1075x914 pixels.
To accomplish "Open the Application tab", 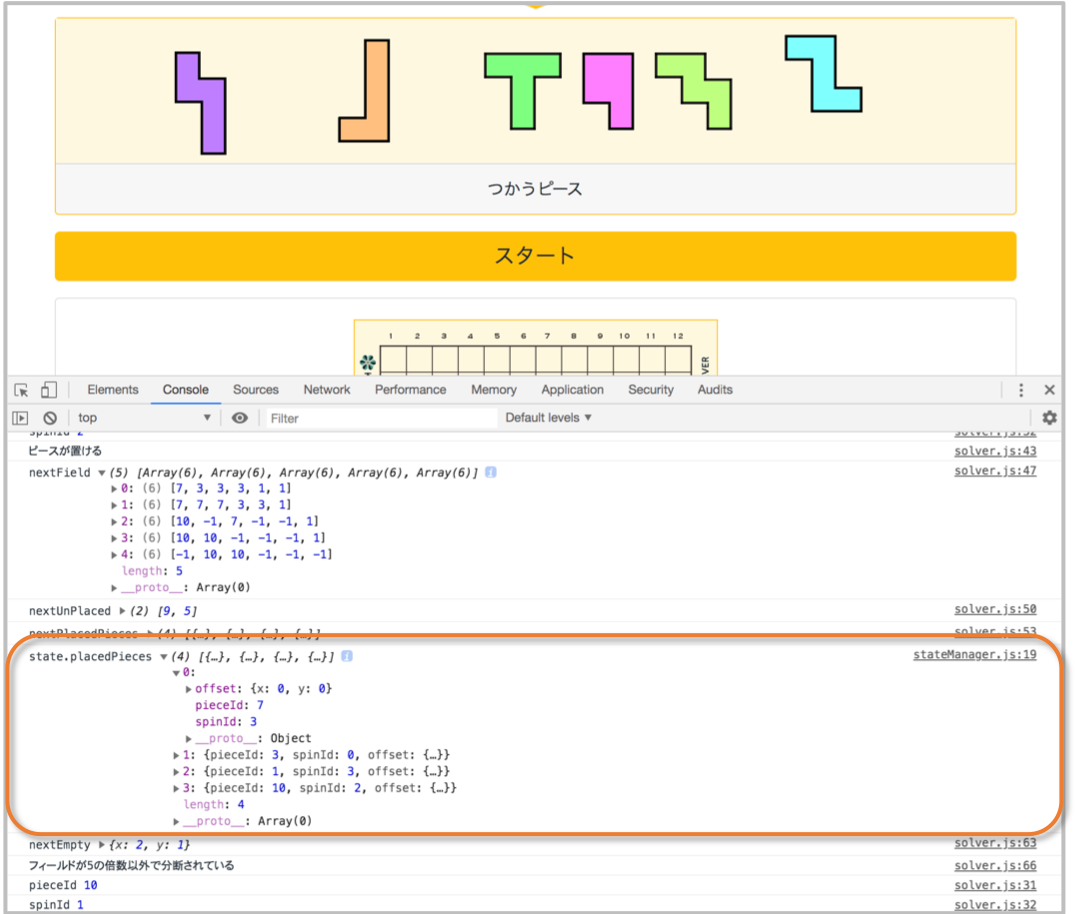I will point(572,389).
